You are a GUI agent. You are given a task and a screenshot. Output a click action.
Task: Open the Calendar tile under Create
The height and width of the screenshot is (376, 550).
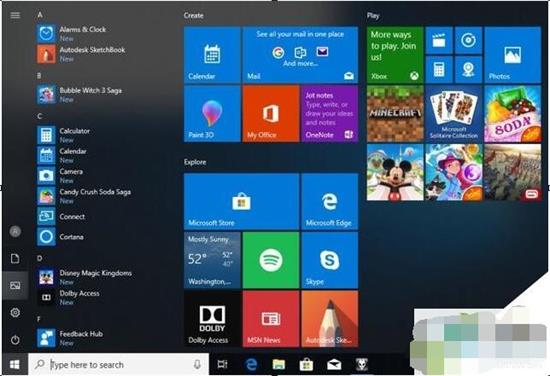point(212,55)
